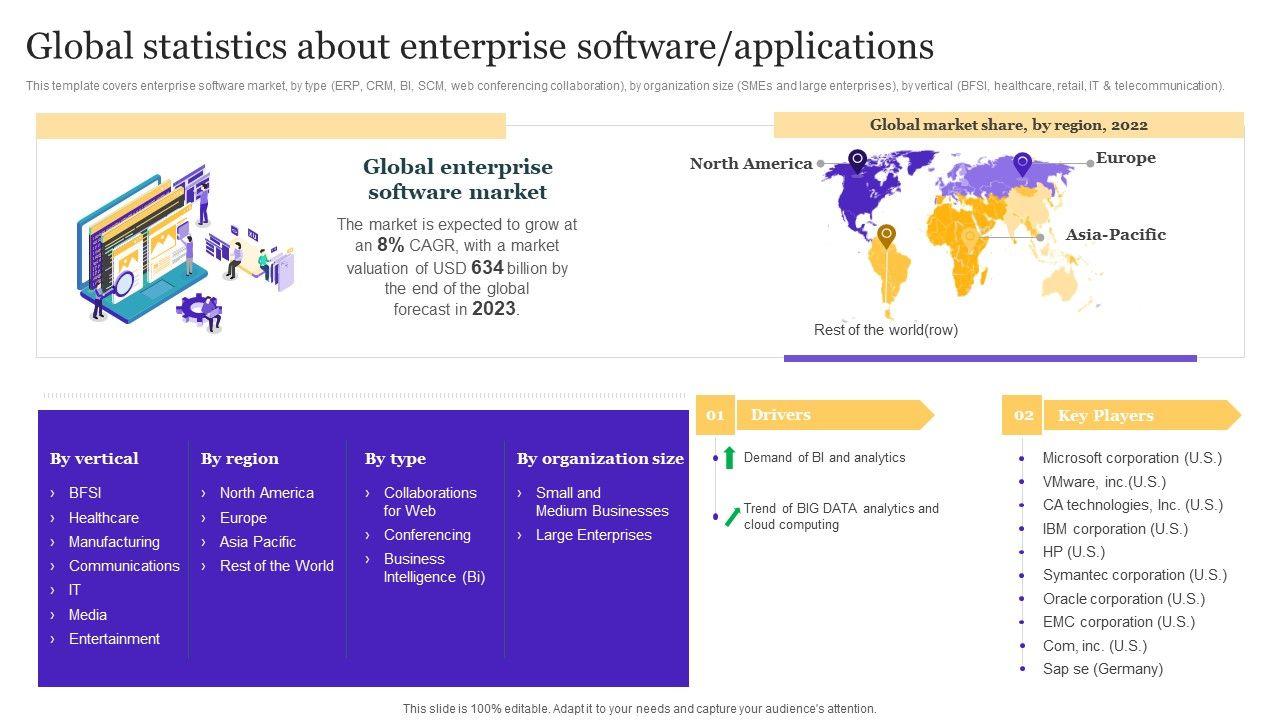Screen dimensions: 1280x720
Task: Click the chevron next to BFSI
Action: pyautogui.click(x=53, y=493)
